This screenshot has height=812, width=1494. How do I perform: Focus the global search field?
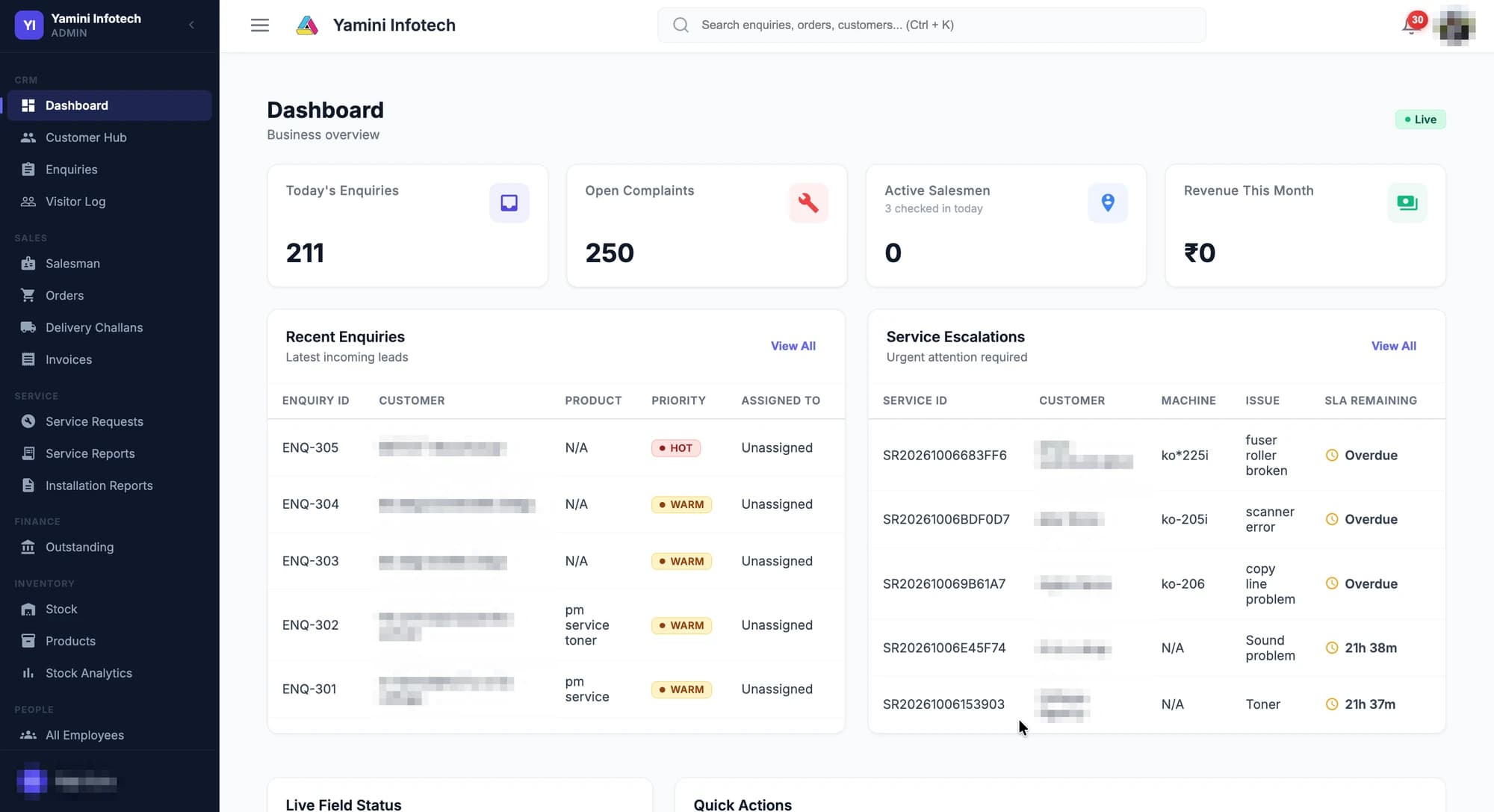pyautogui.click(x=932, y=25)
